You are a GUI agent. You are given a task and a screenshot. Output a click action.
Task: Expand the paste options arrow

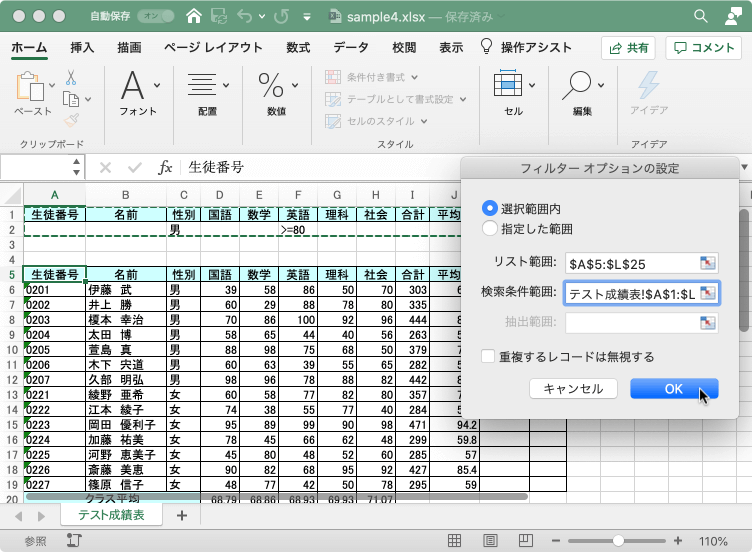click(52, 86)
